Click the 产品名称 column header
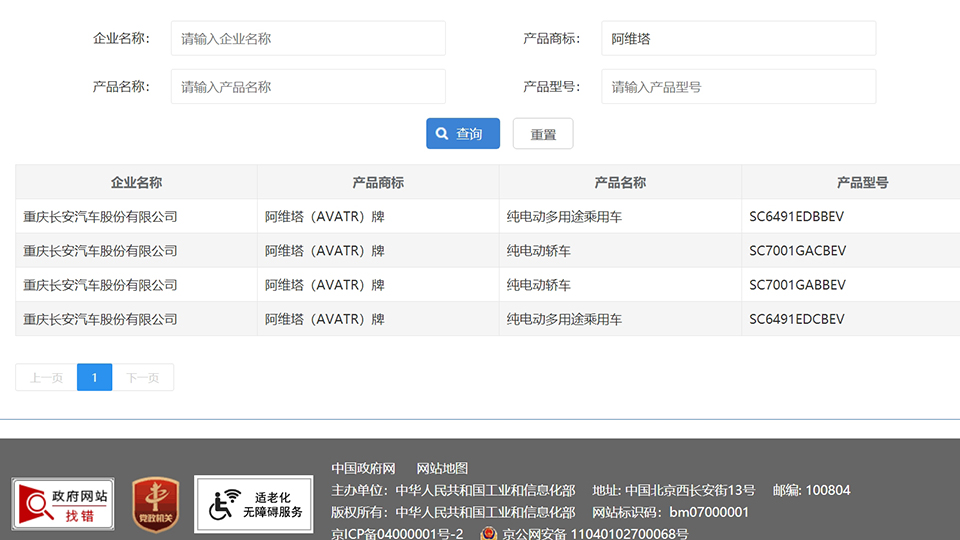960x540 pixels. 620,182
